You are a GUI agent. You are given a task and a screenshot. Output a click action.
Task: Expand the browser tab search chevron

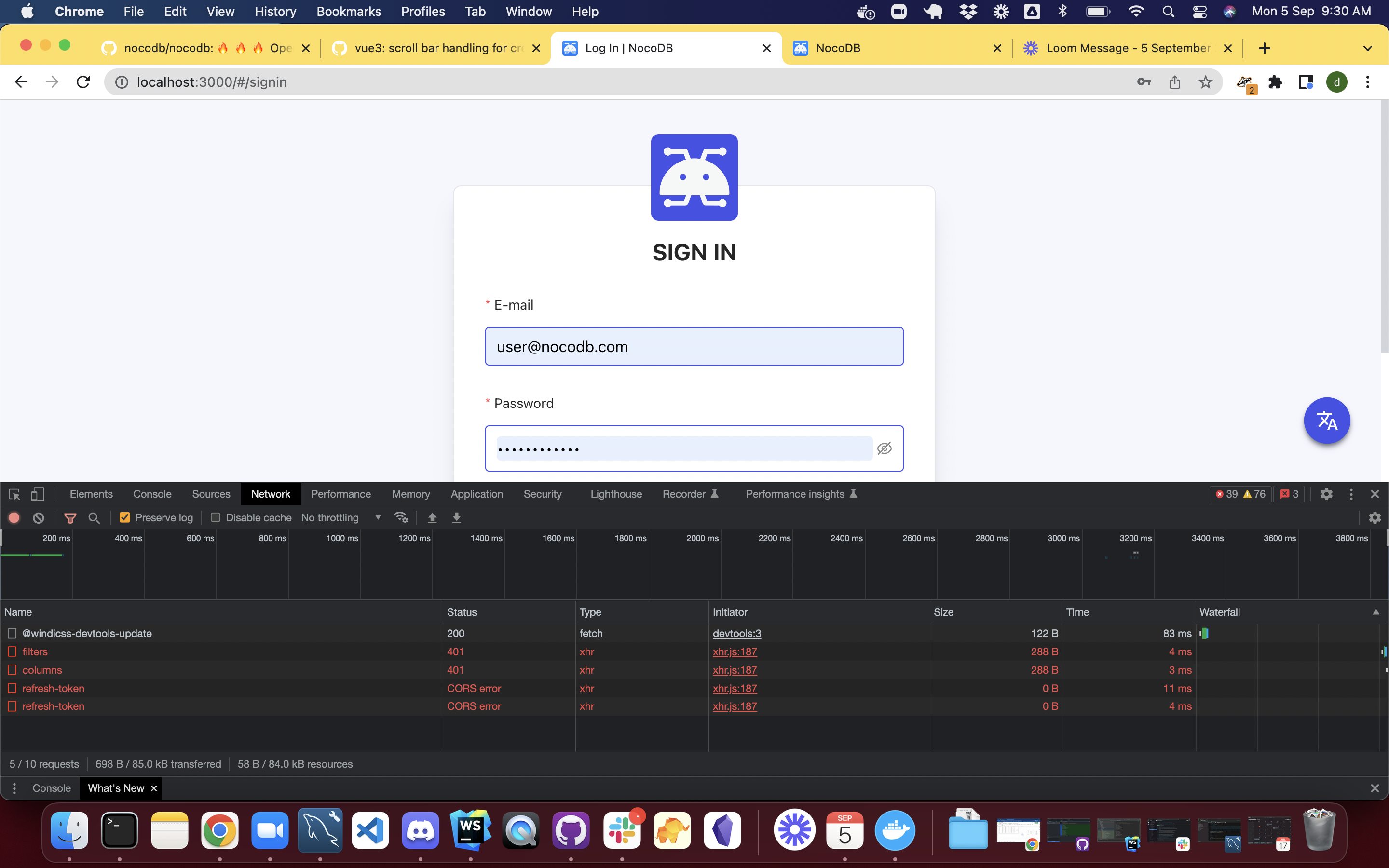1368,48
